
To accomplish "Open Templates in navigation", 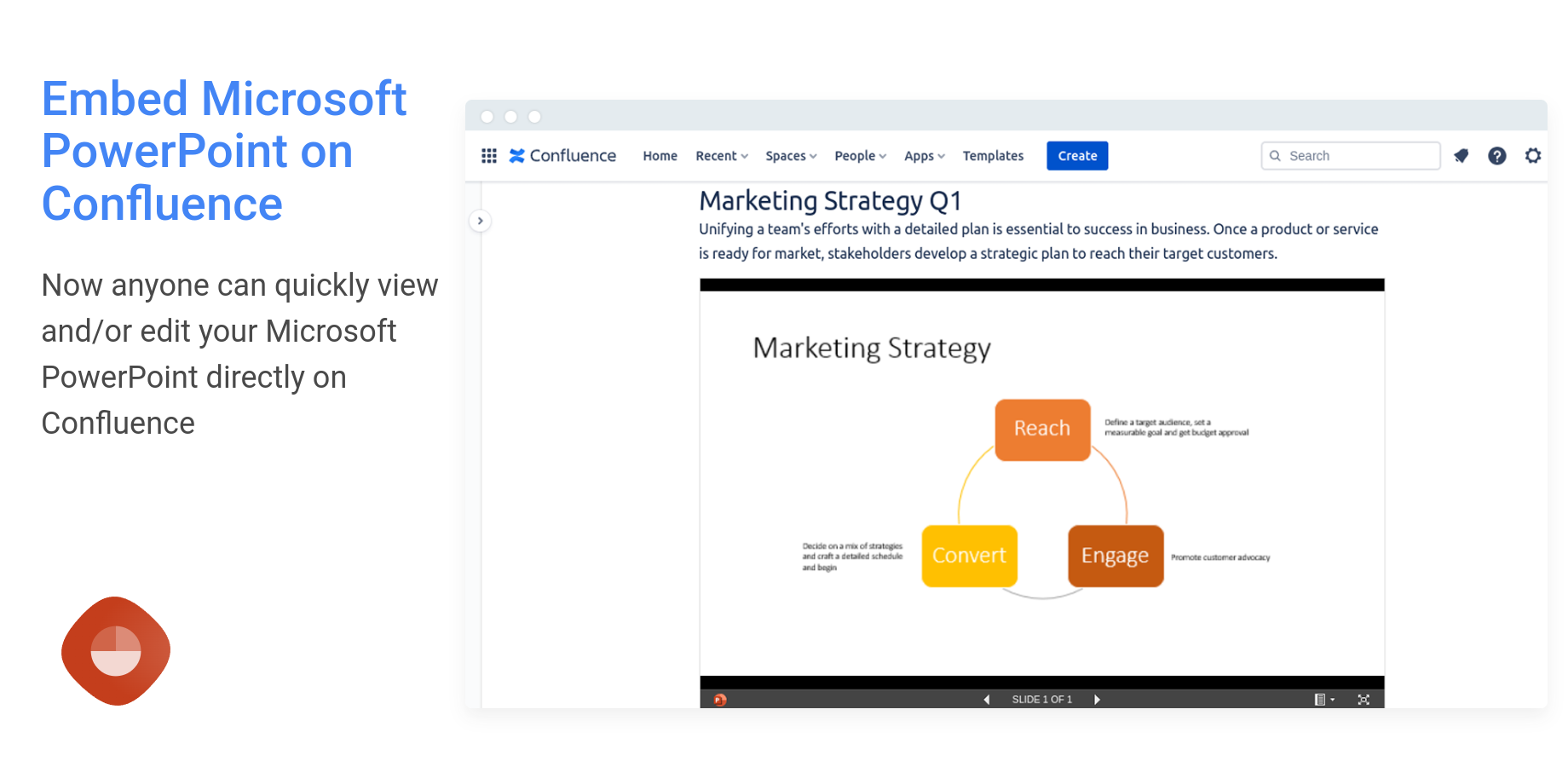I will pyautogui.click(x=993, y=156).
